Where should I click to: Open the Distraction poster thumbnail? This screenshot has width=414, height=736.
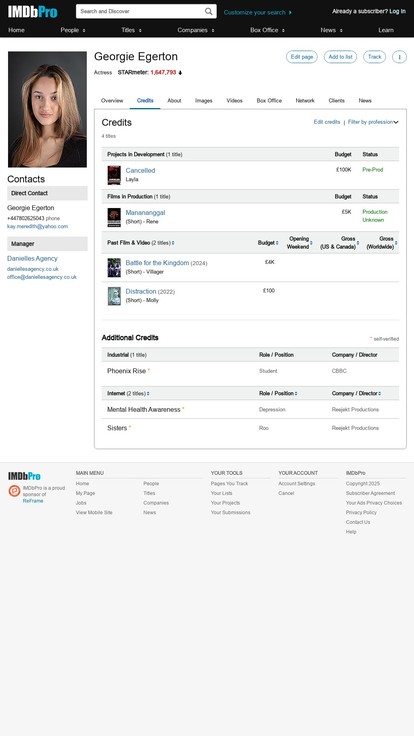click(114, 296)
